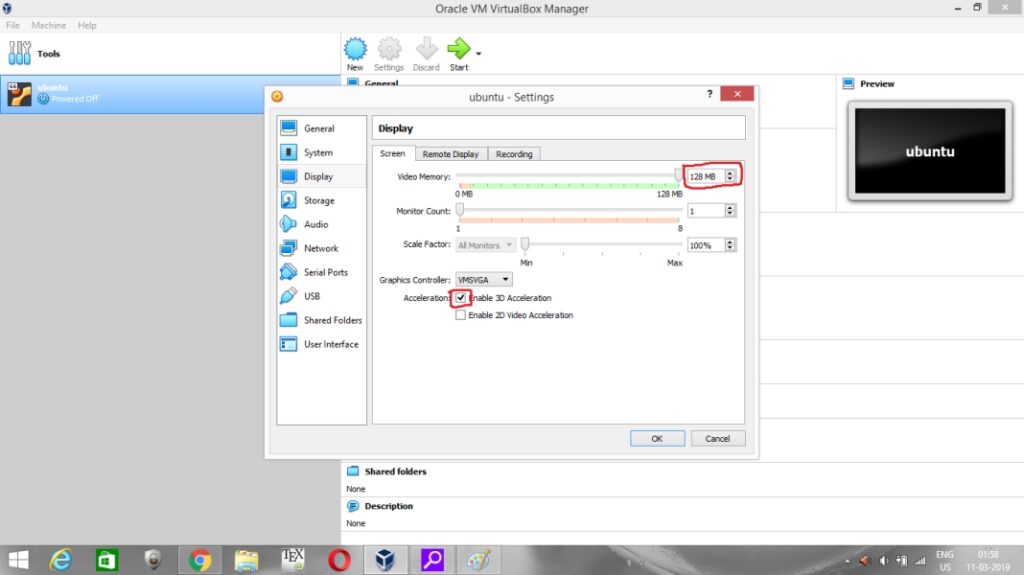Screen dimensions: 1024x575
Task: Toggle Enable 3D Acceleration checkbox
Action: tap(460, 298)
